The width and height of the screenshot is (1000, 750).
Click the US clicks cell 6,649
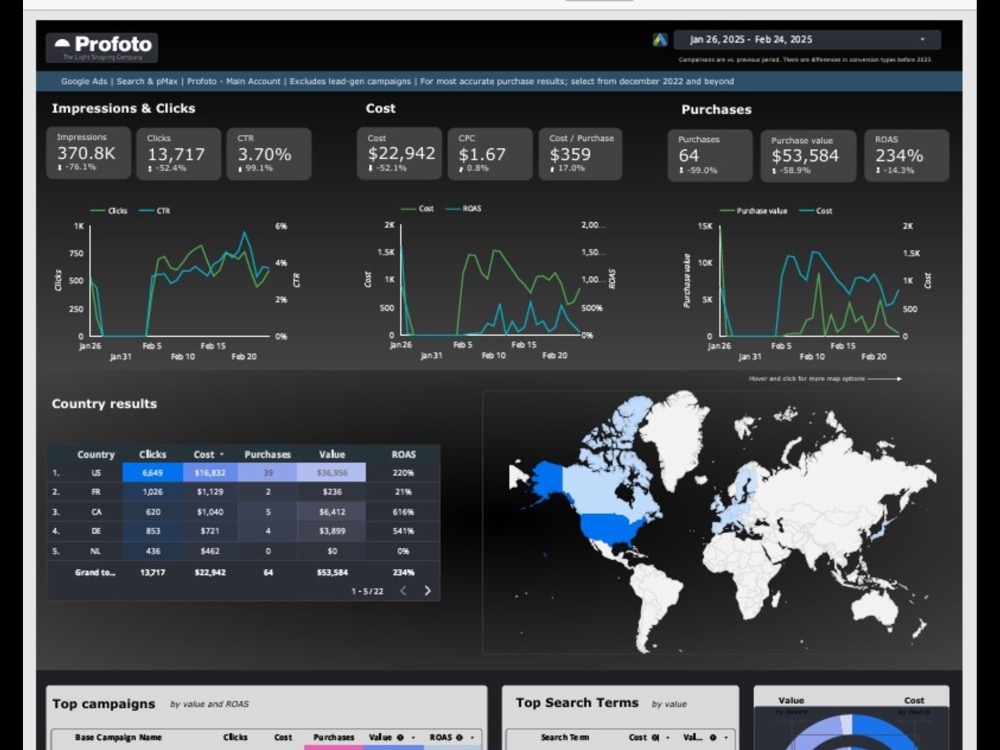(152, 473)
